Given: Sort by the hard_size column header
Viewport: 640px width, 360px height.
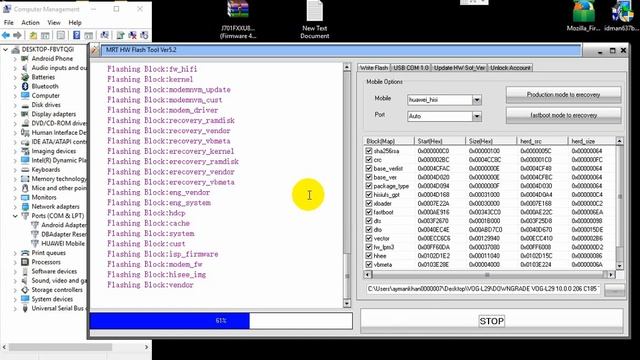Looking at the screenshot, I should [591, 141].
